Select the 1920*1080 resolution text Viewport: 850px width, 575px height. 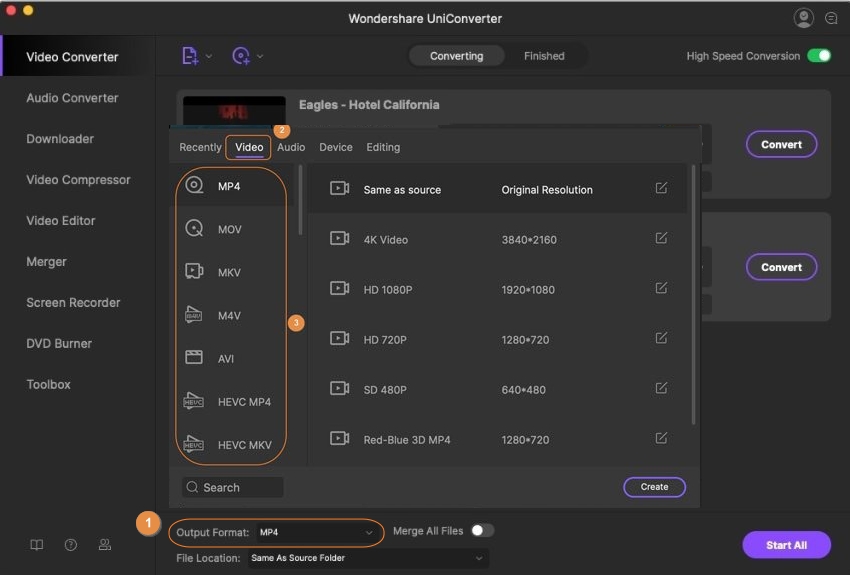click(527, 289)
